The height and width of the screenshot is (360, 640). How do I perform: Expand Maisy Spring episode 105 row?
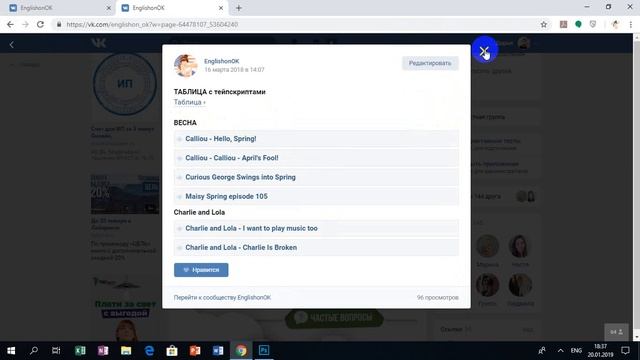(x=316, y=196)
